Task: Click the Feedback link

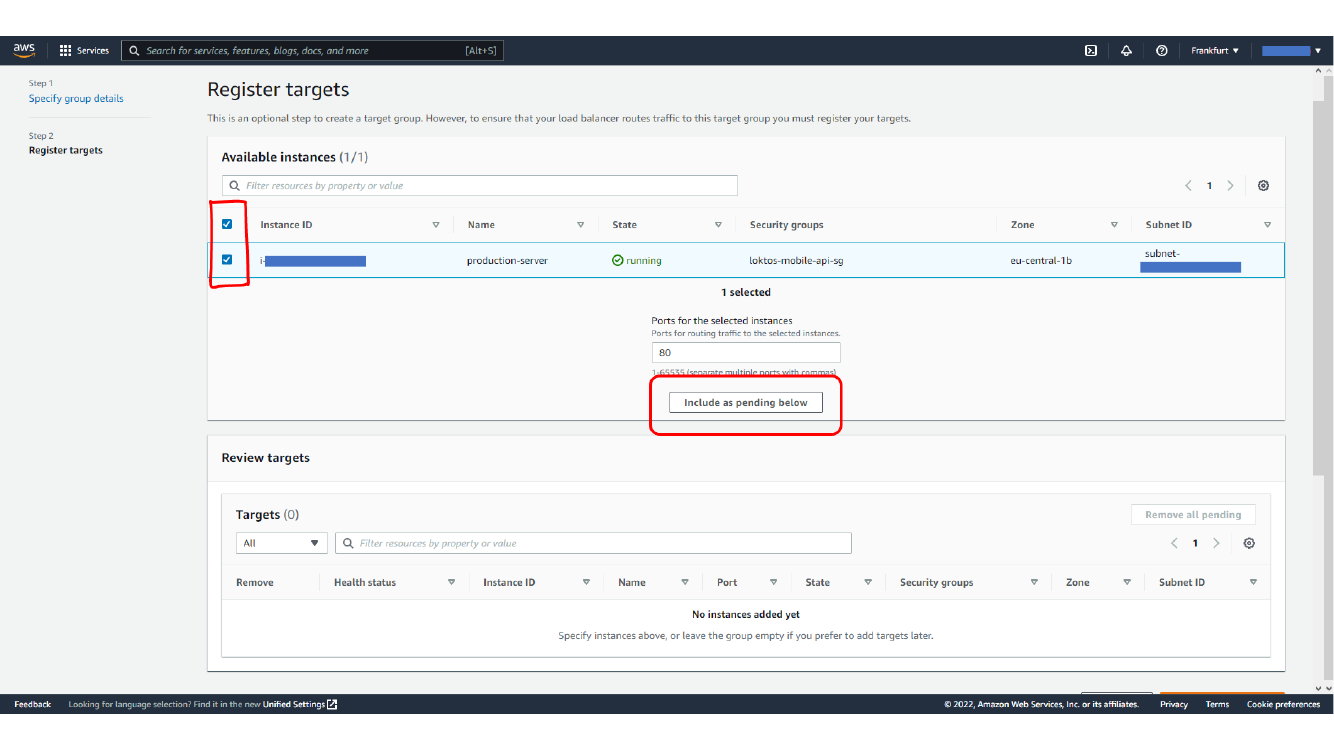Action: (33, 704)
